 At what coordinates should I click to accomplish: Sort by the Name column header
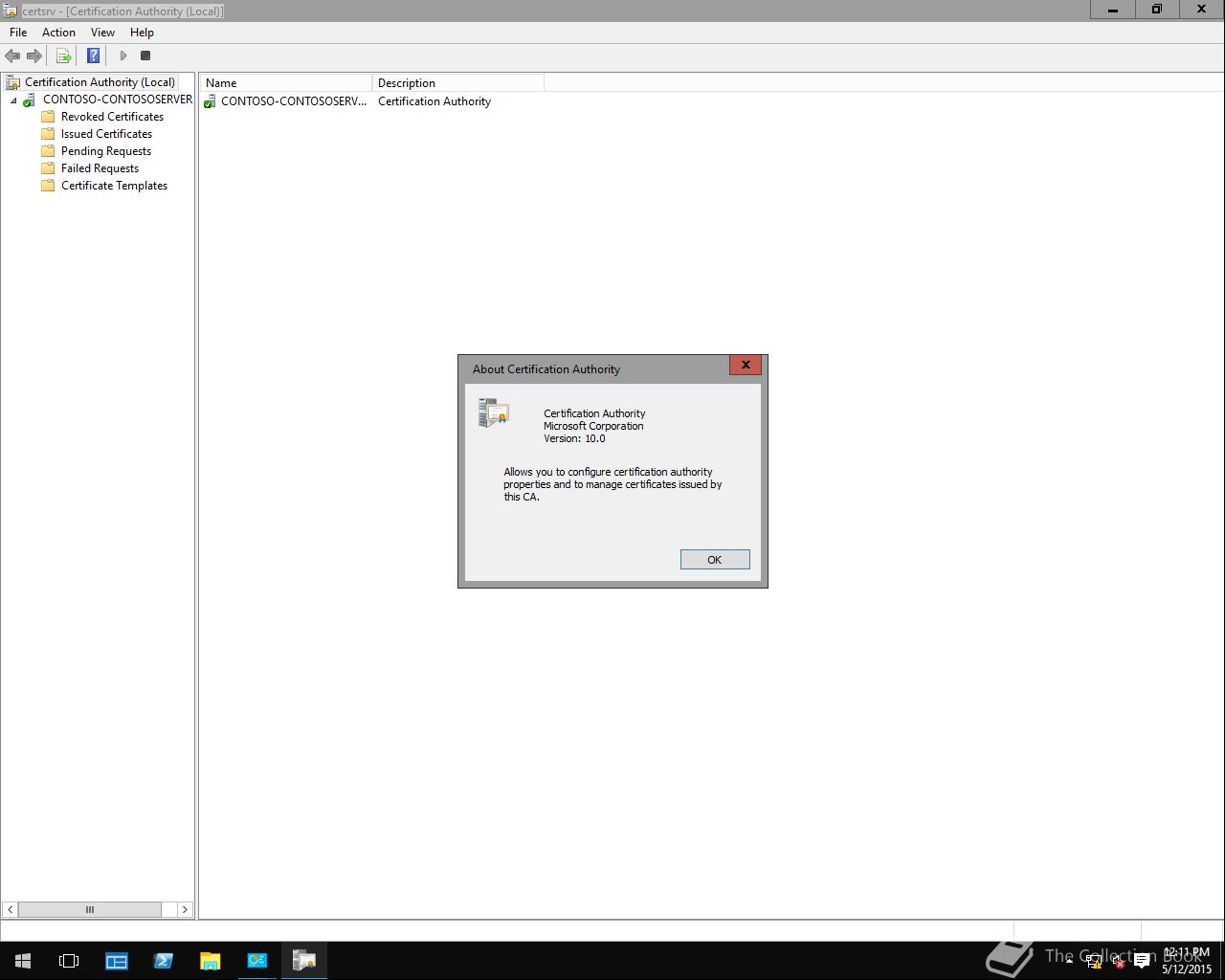point(285,83)
